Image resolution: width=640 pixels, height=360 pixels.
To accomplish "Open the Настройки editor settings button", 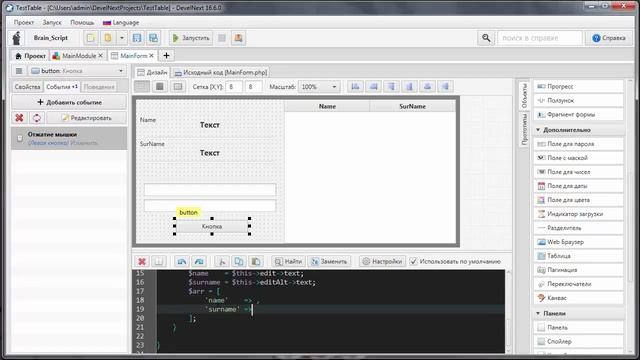I will pos(382,261).
